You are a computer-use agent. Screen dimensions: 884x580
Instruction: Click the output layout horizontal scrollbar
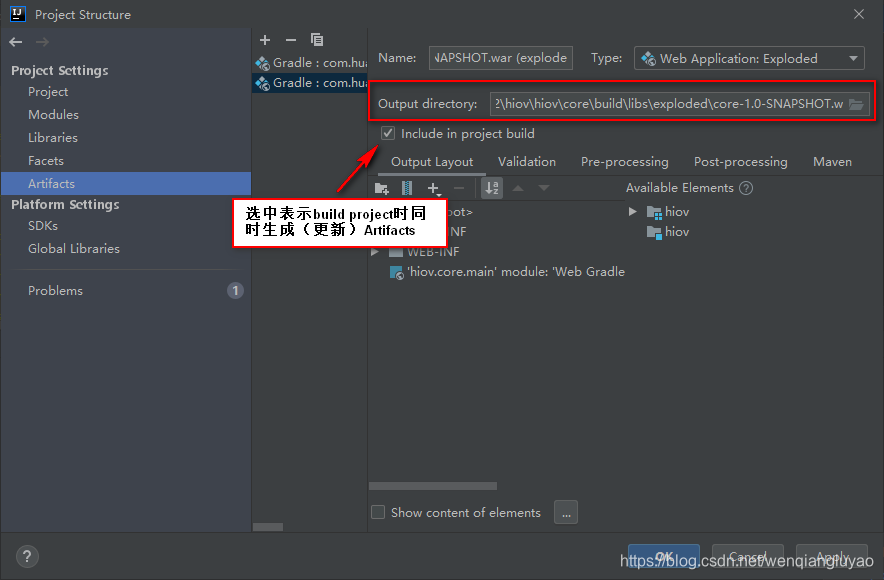coord(433,486)
